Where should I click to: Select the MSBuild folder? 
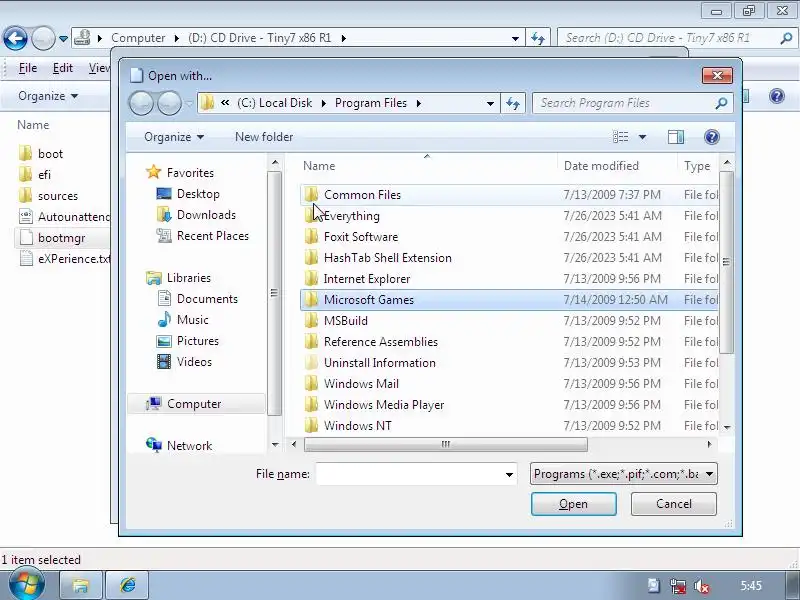point(509,320)
